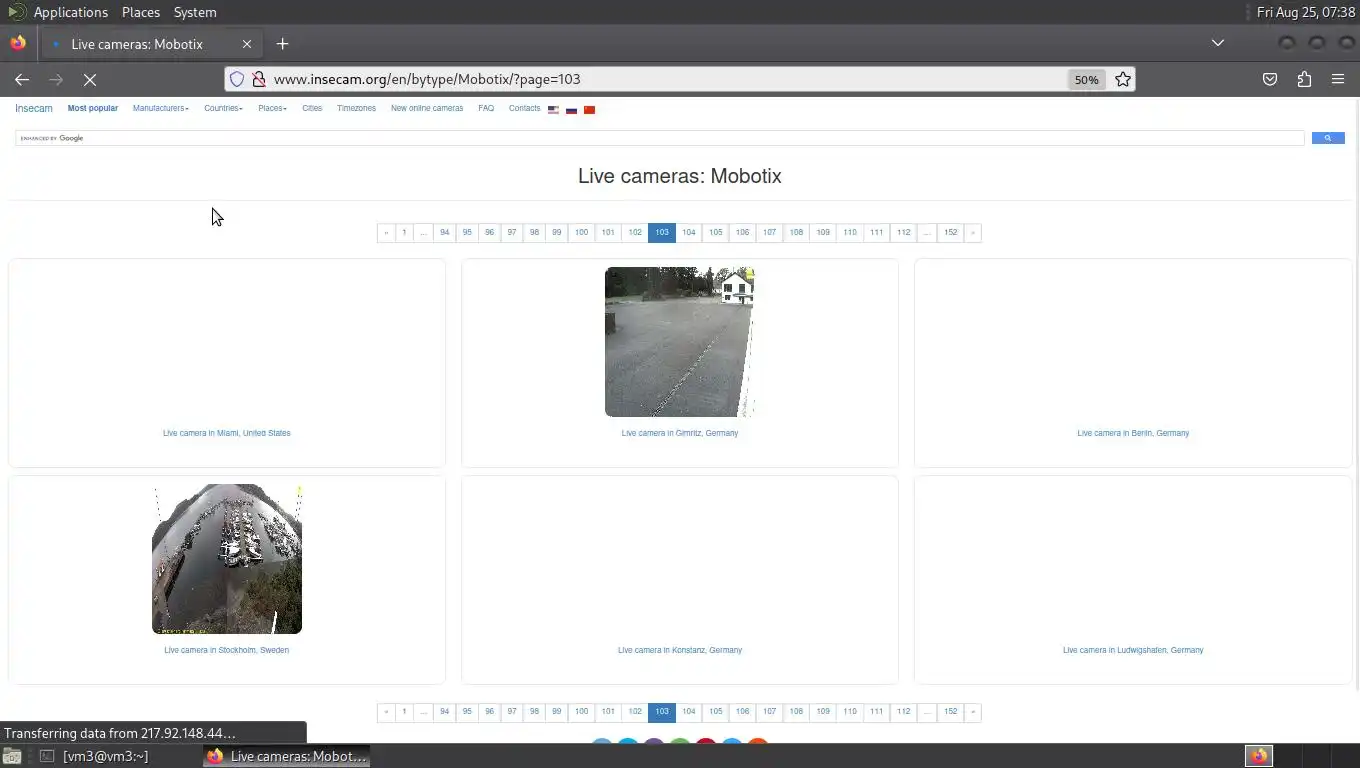Open Live camera in Stockholm, Sweden link

227,650
